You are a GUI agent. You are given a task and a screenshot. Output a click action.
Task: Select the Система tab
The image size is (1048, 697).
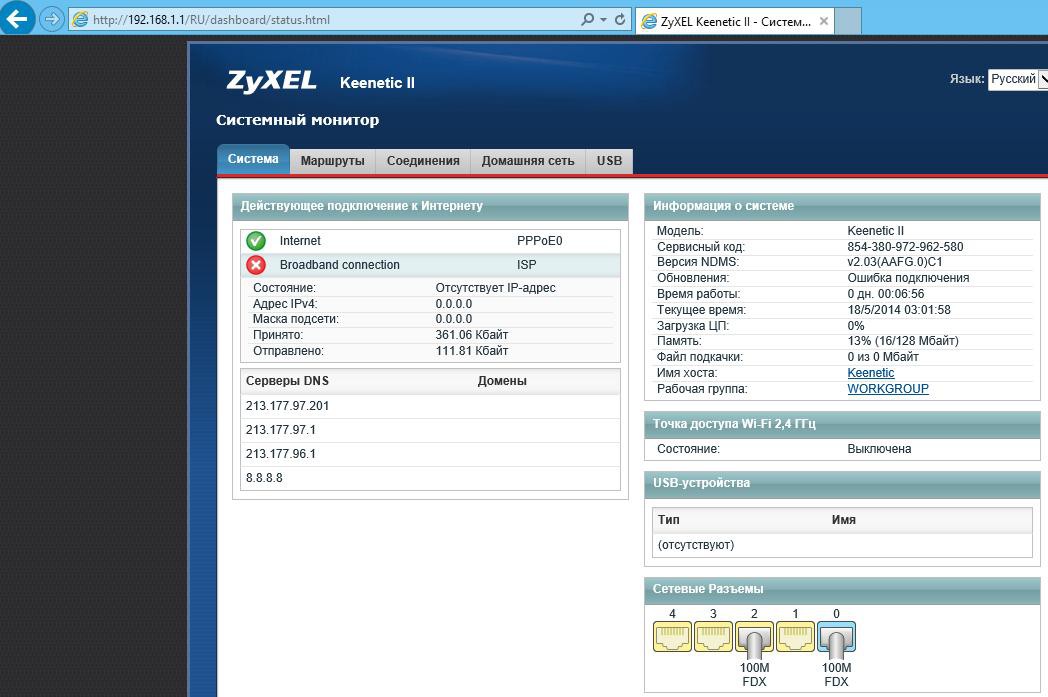pos(253,159)
